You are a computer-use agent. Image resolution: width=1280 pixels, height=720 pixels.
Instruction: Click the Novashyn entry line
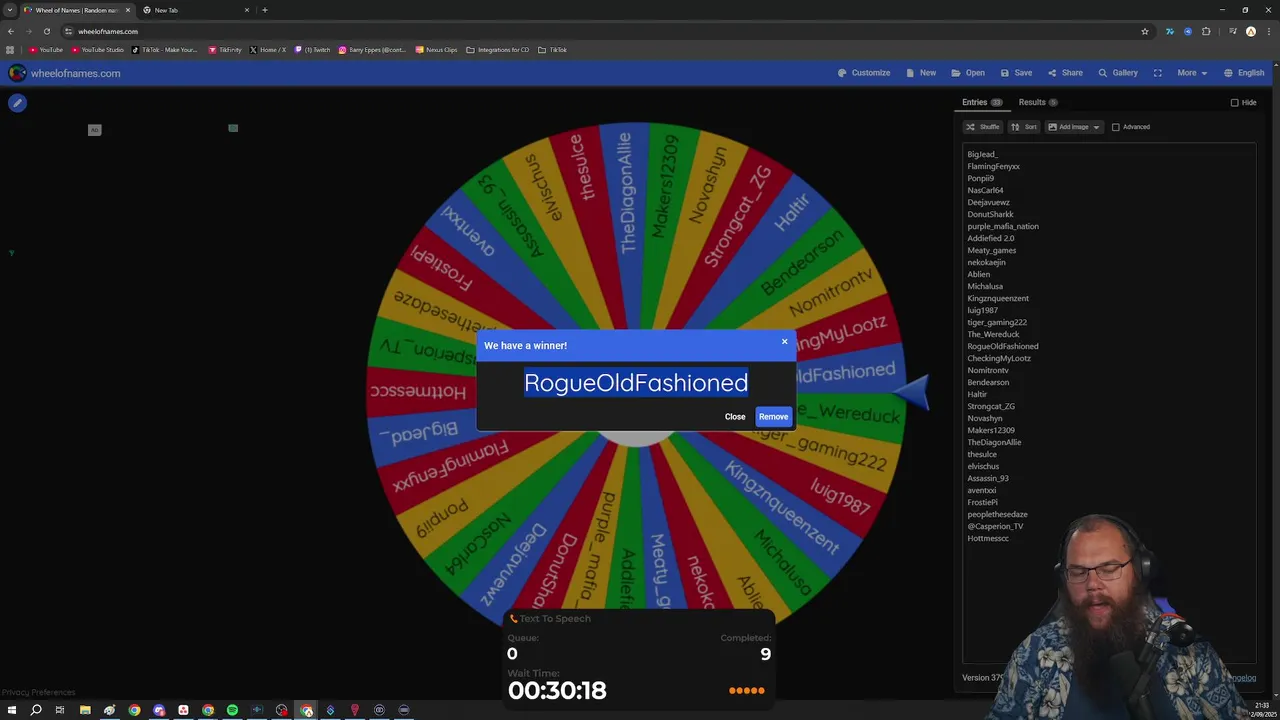point(985,418)
